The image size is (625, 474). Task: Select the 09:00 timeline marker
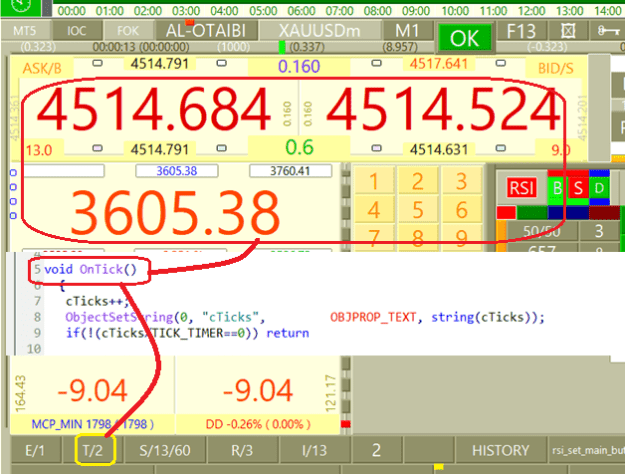416,11
